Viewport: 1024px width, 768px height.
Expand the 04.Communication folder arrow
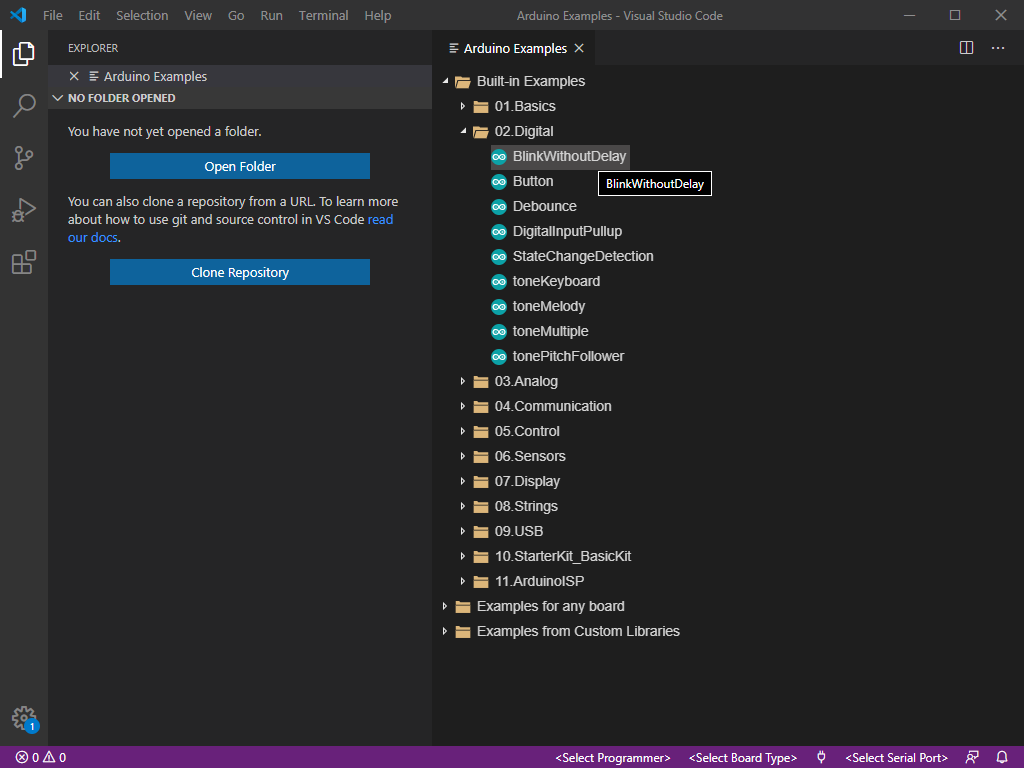pos(462,406)
